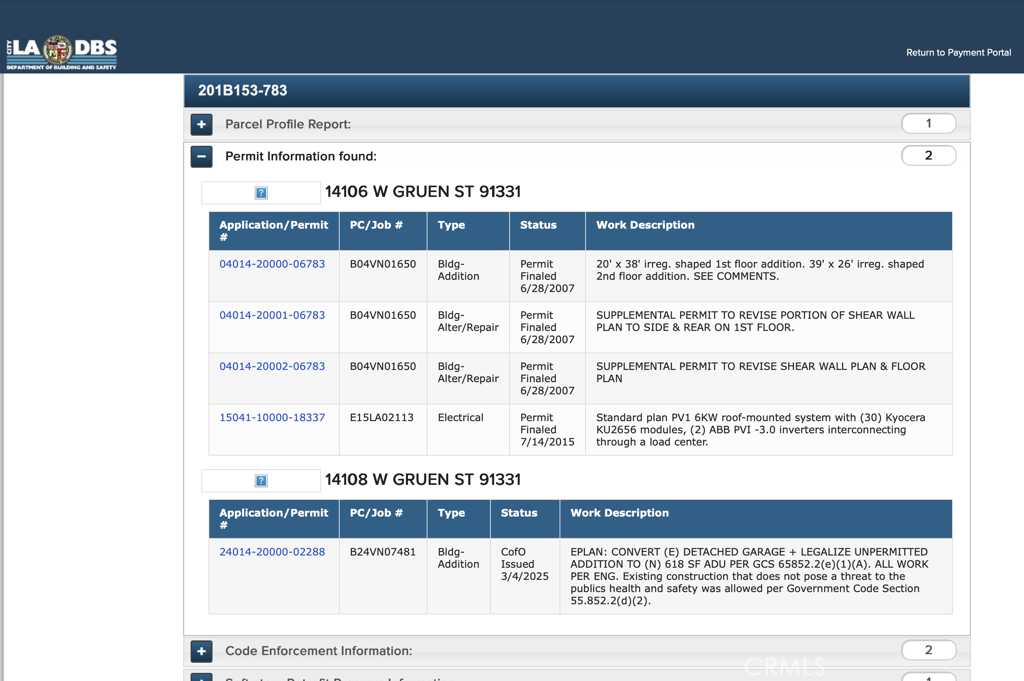Open Return to Payment Portal link
This screenshot has width=1024, height=681.
point(958,53)
